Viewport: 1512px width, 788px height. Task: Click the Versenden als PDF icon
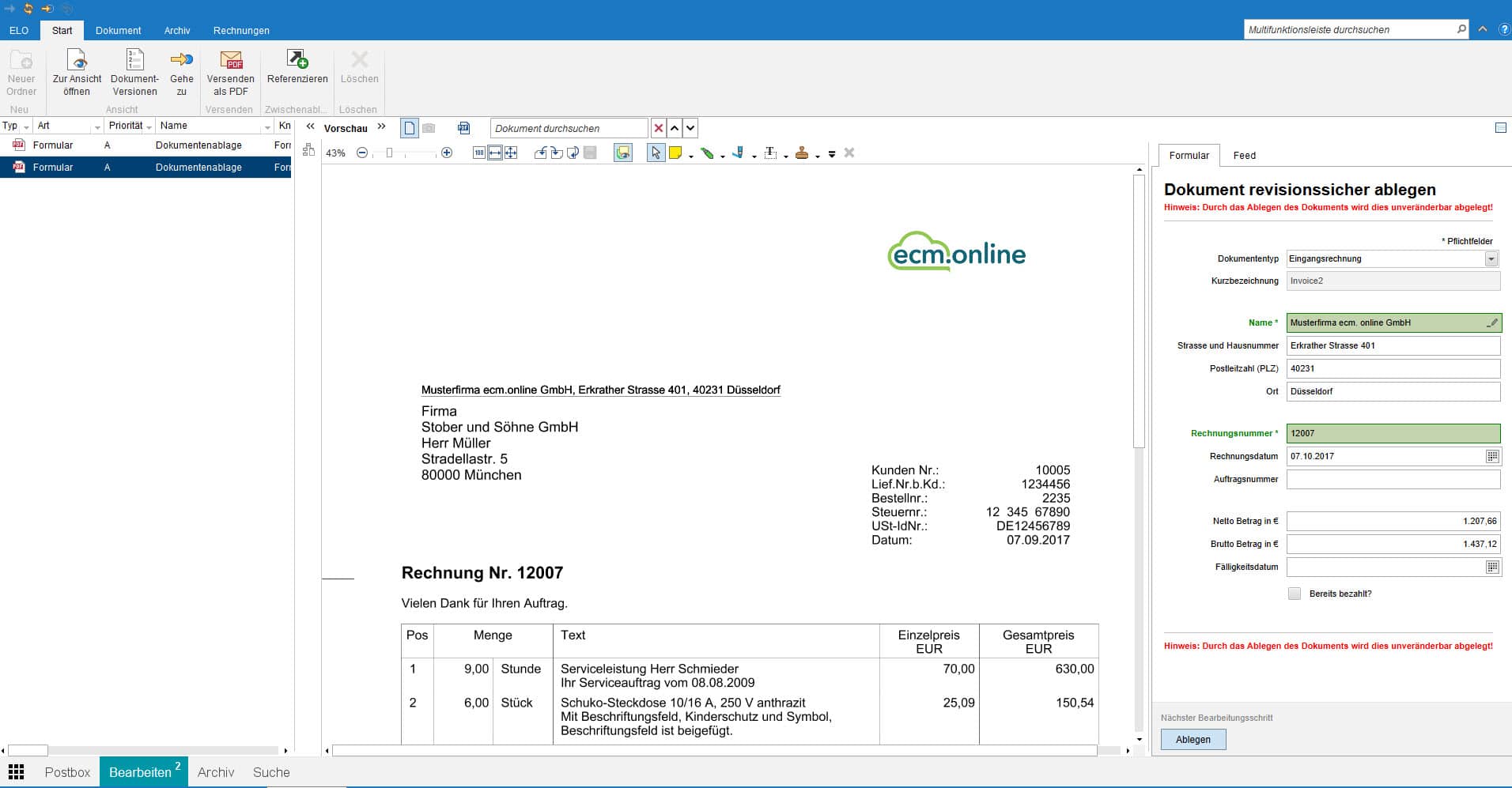coord(231,61)
